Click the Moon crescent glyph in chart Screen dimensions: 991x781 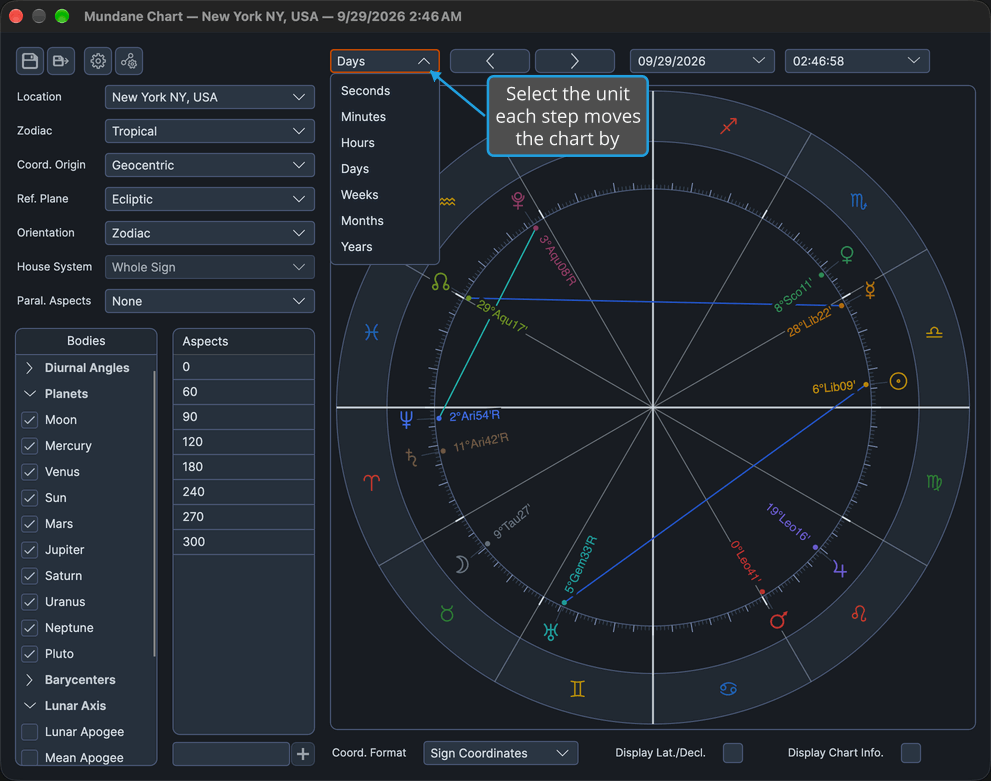[x=463, y=564]
